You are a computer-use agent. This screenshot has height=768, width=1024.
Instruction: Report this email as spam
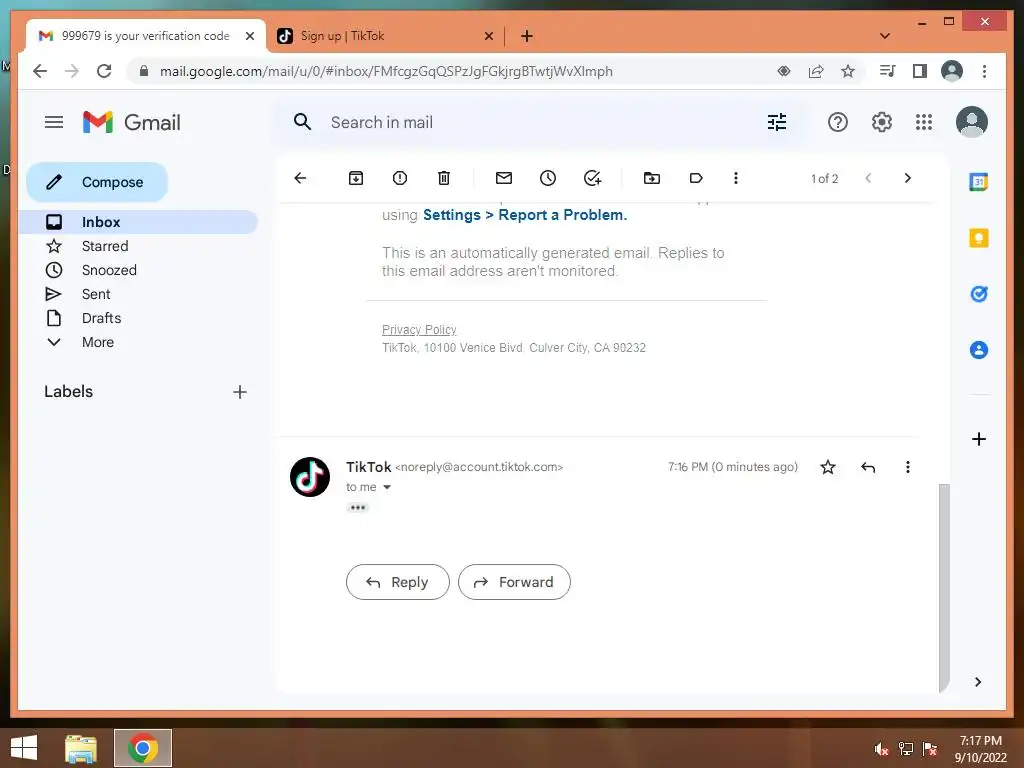(400, 178)
